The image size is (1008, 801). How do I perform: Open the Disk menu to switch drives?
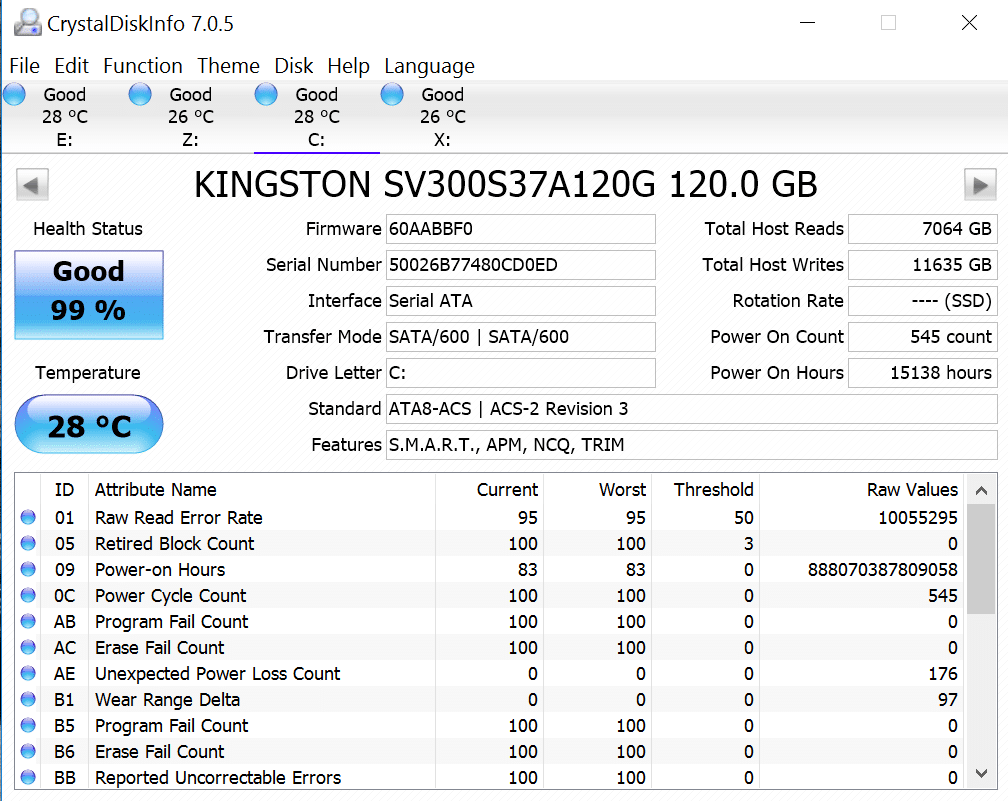(x=293, y=66)
